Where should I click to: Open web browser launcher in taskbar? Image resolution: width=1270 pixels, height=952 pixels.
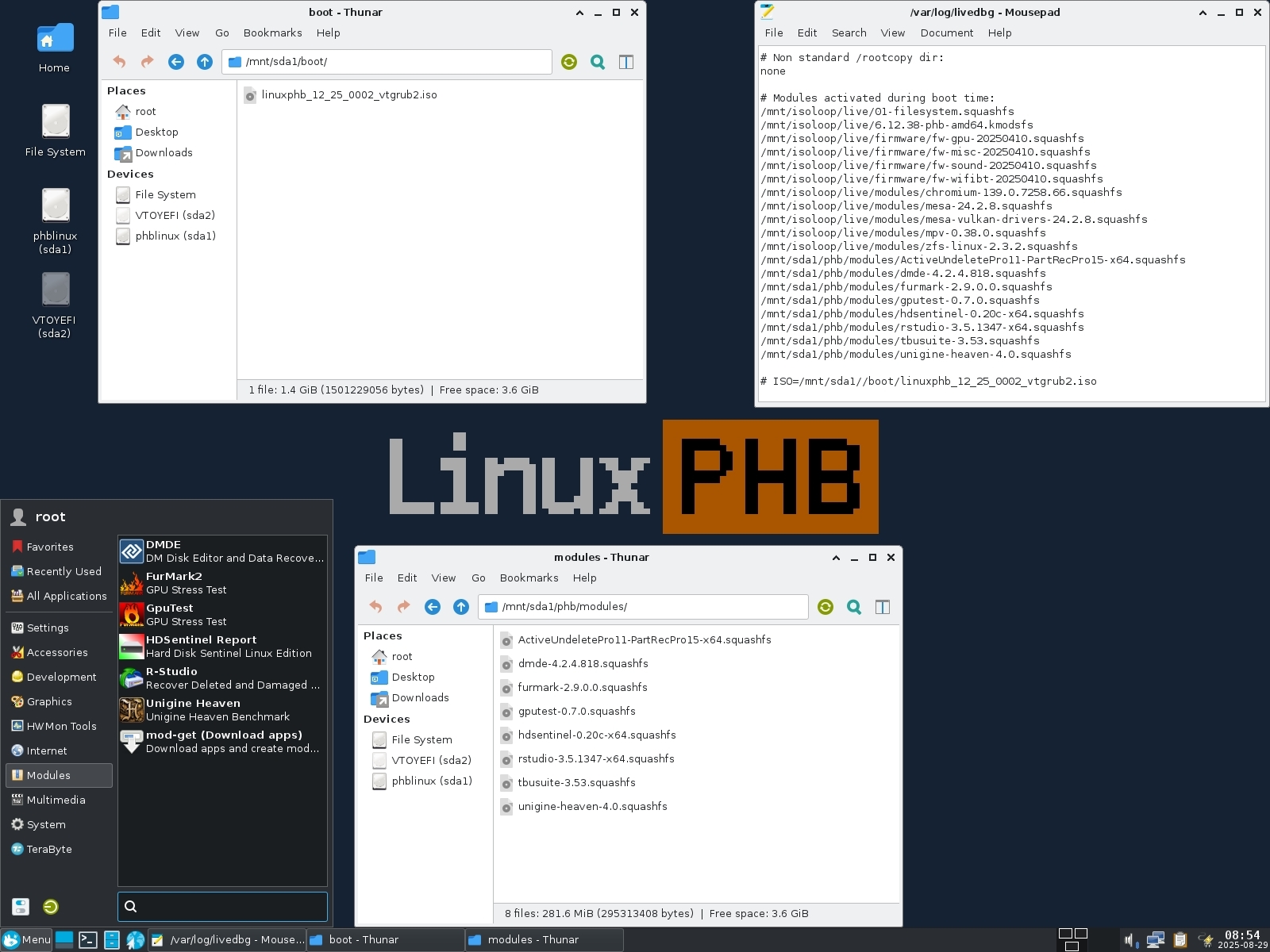tap(136, 940)
